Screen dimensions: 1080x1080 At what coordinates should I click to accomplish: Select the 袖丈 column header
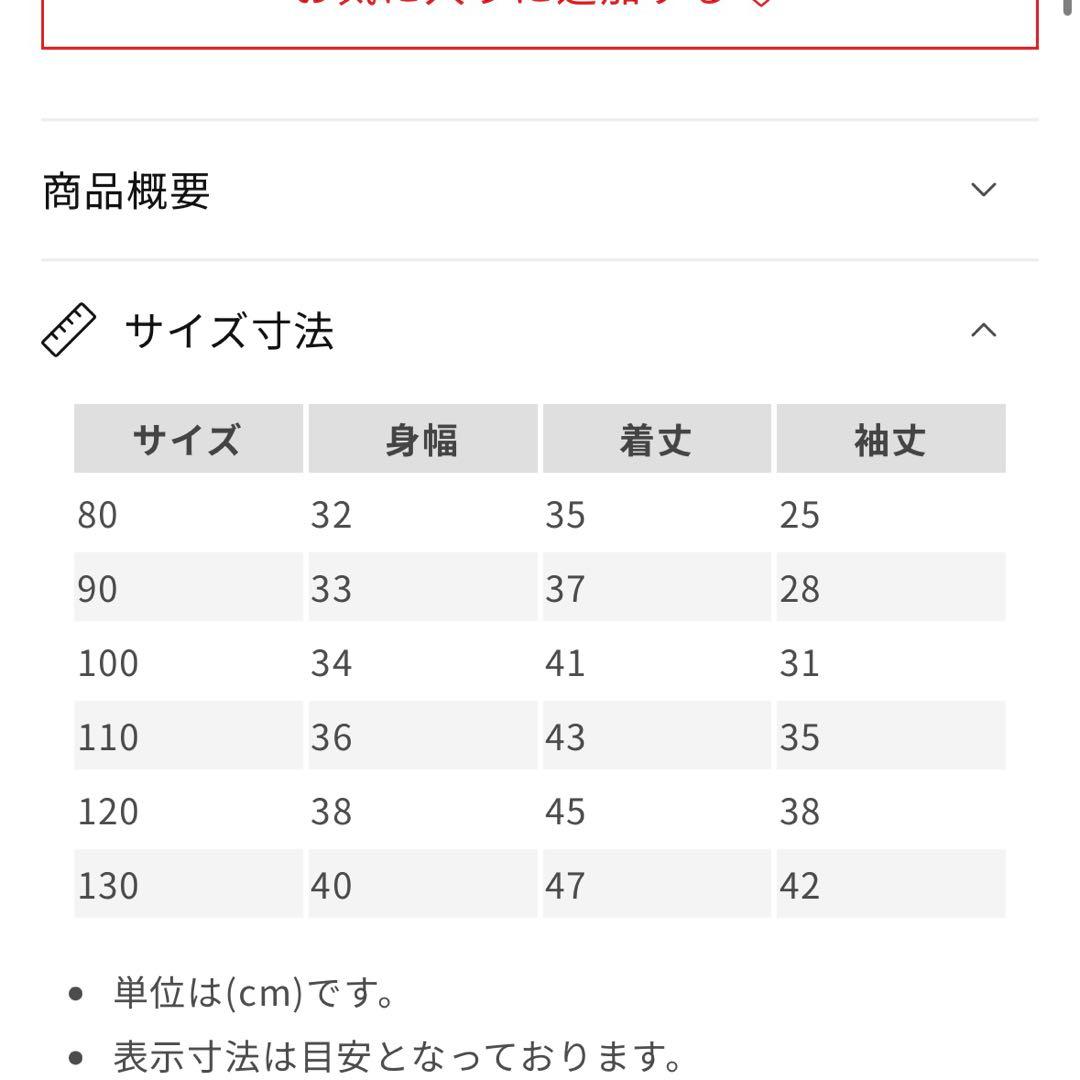pyautogui.click(x=888, y=438)
